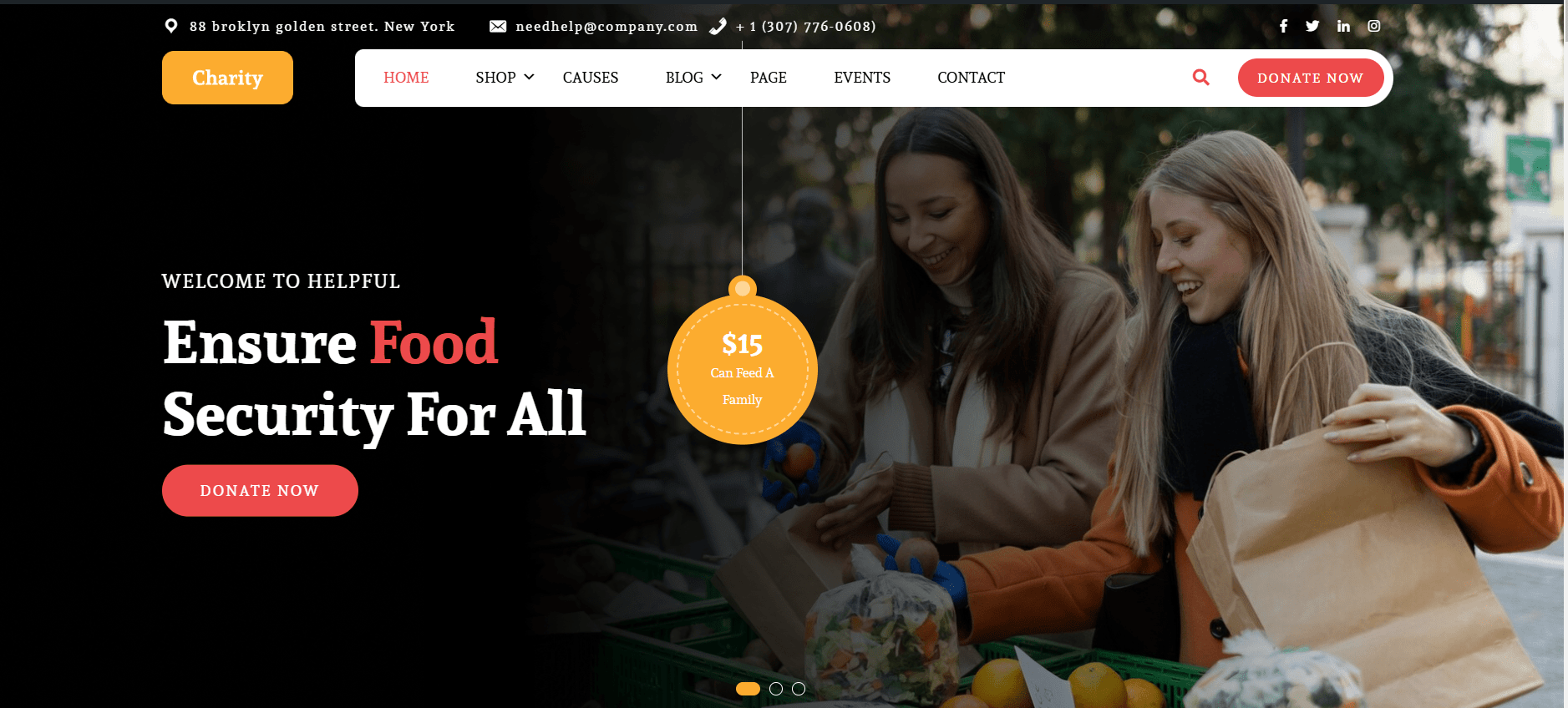Open the EVENTS menu item
Screen dimensions: 1568x708
tap(862, 78)
